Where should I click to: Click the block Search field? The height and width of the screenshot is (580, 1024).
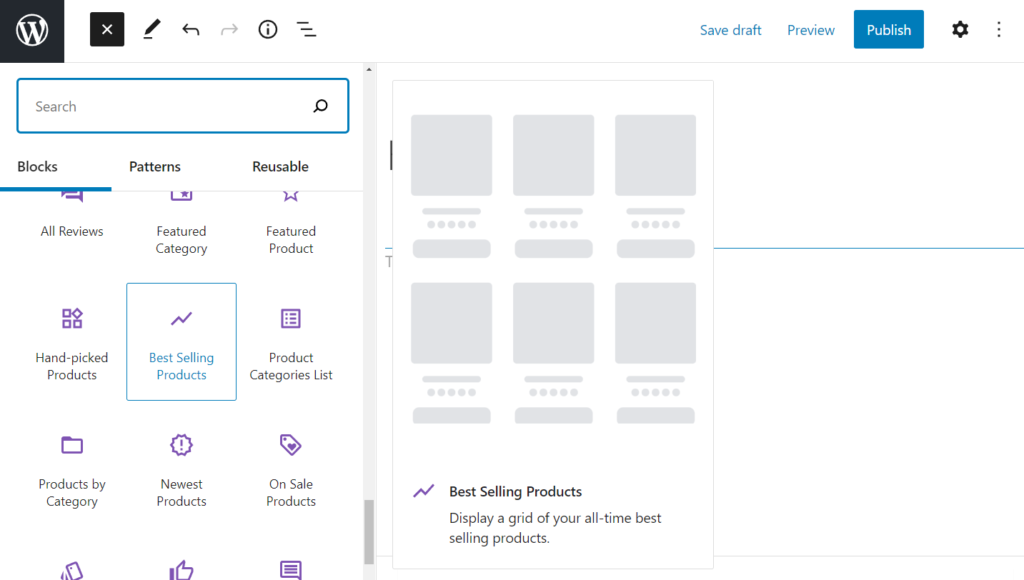pos(160,105)
